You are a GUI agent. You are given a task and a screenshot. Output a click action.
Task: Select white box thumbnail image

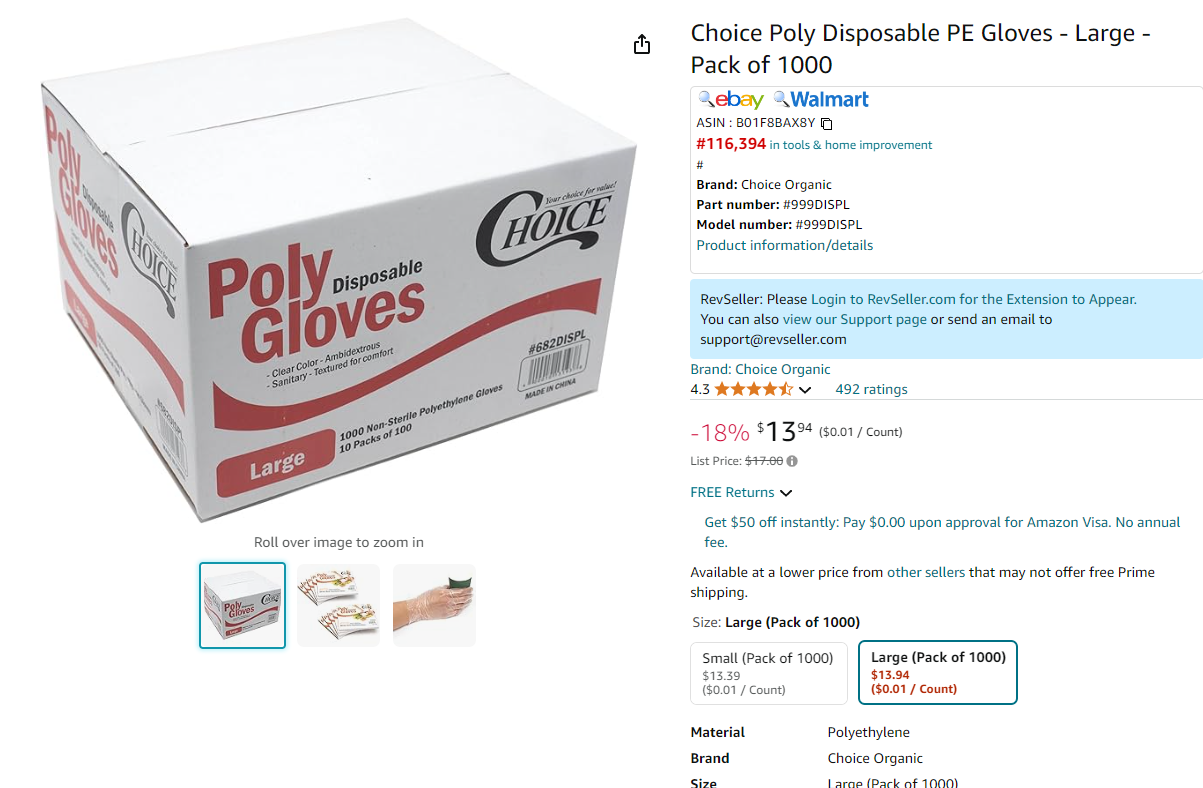click(x=242, y=605)
